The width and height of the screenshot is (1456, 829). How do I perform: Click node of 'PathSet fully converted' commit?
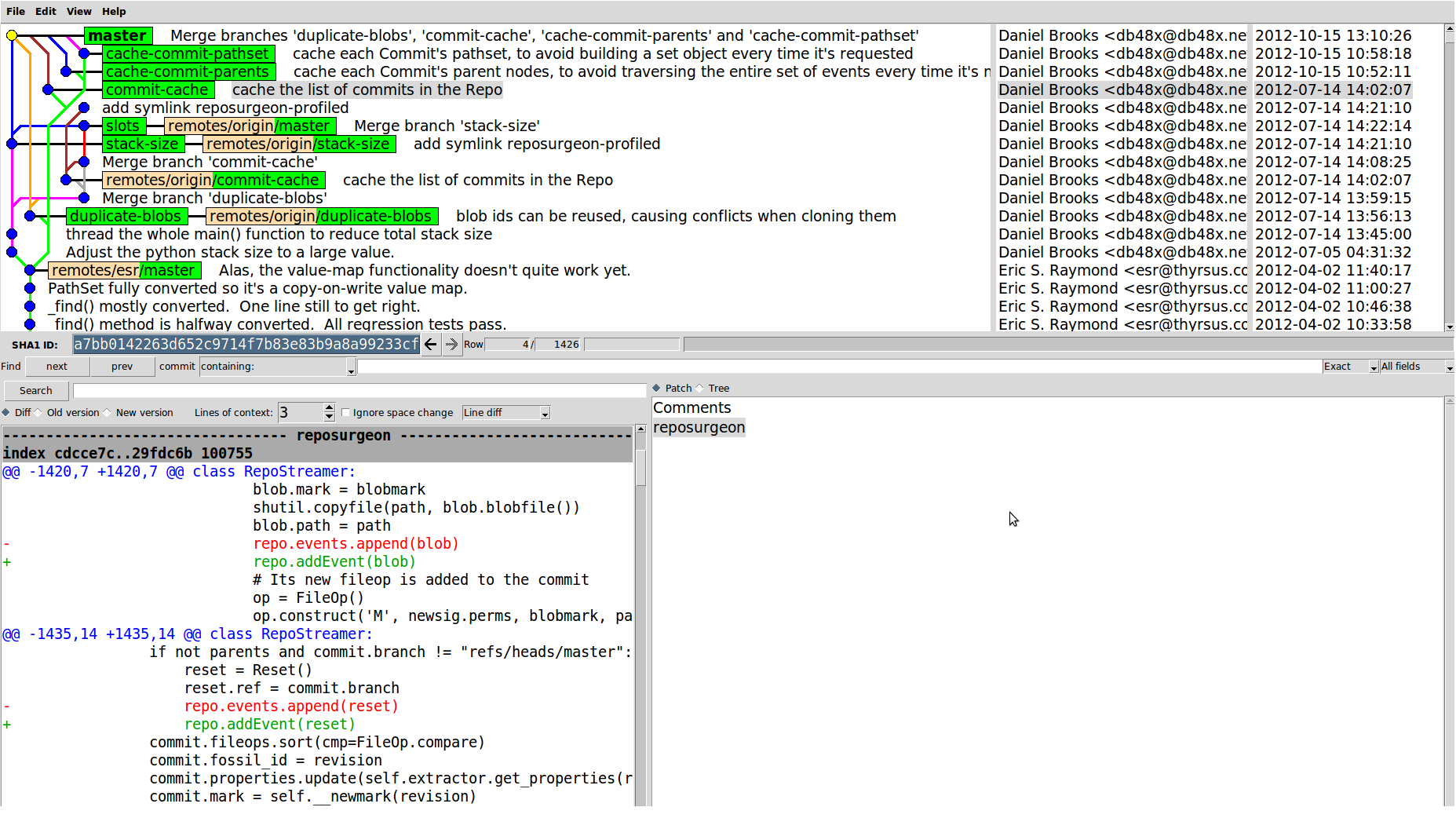pyautogui.click(x=30, y=288)
